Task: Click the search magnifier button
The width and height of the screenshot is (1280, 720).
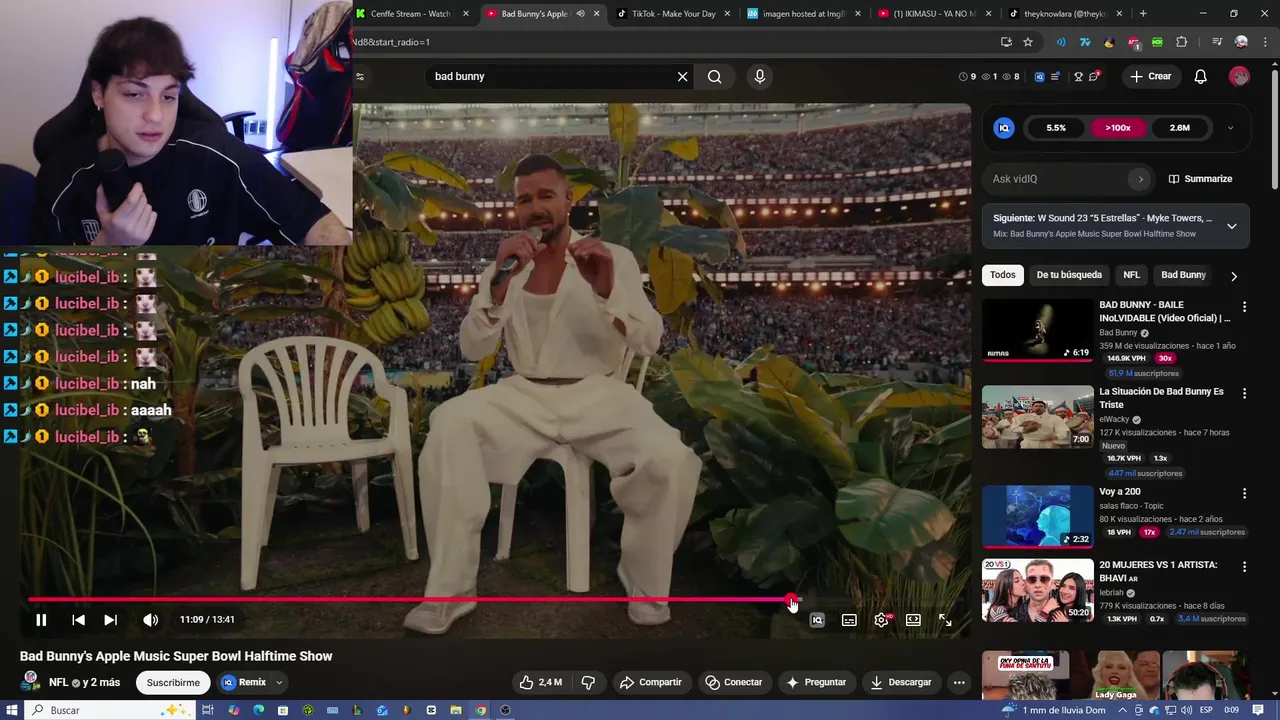Action: pos(714,76)
